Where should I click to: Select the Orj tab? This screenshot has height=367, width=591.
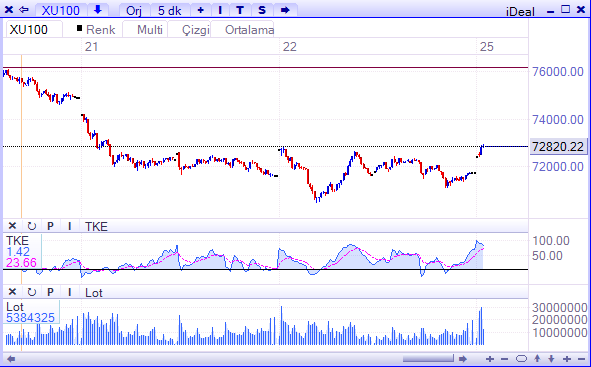(134, 10)
